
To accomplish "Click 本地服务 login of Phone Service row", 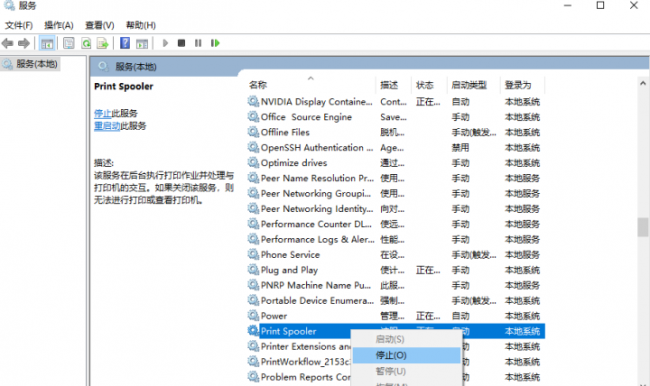I will tap(522, 255).
